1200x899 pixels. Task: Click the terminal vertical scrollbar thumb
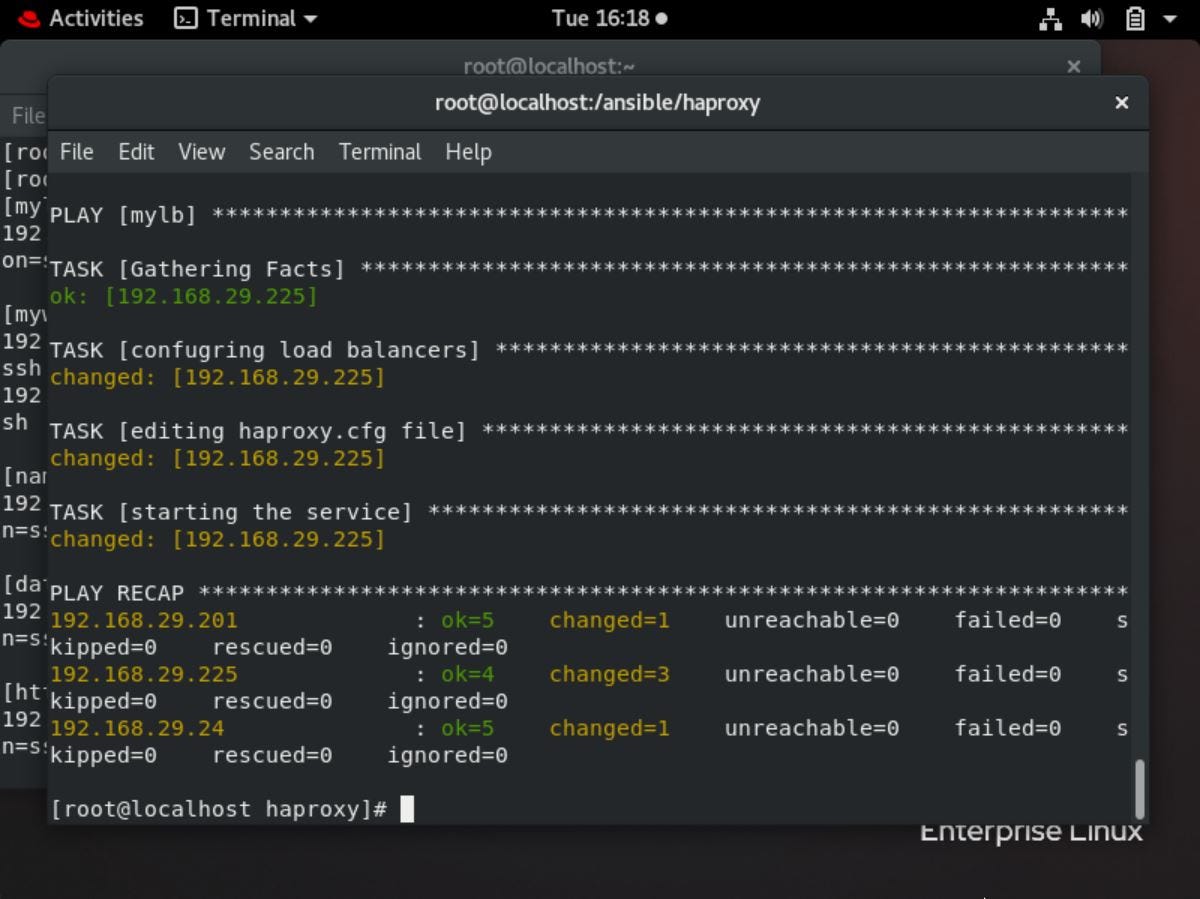click(x=1140, y=789)
